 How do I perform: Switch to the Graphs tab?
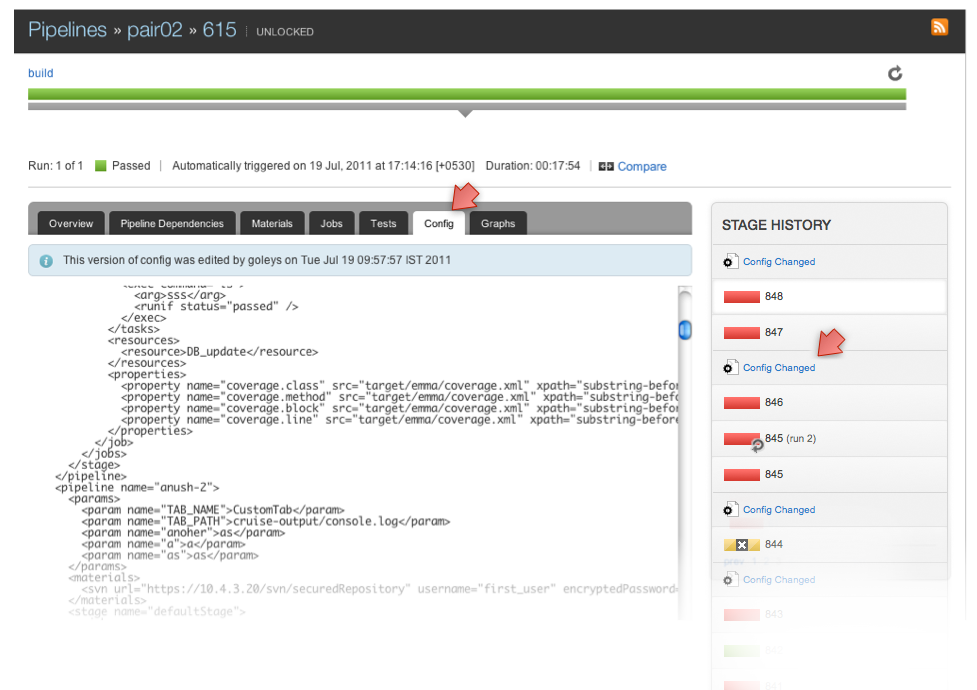pyautogui.click(x=497, y=224)
